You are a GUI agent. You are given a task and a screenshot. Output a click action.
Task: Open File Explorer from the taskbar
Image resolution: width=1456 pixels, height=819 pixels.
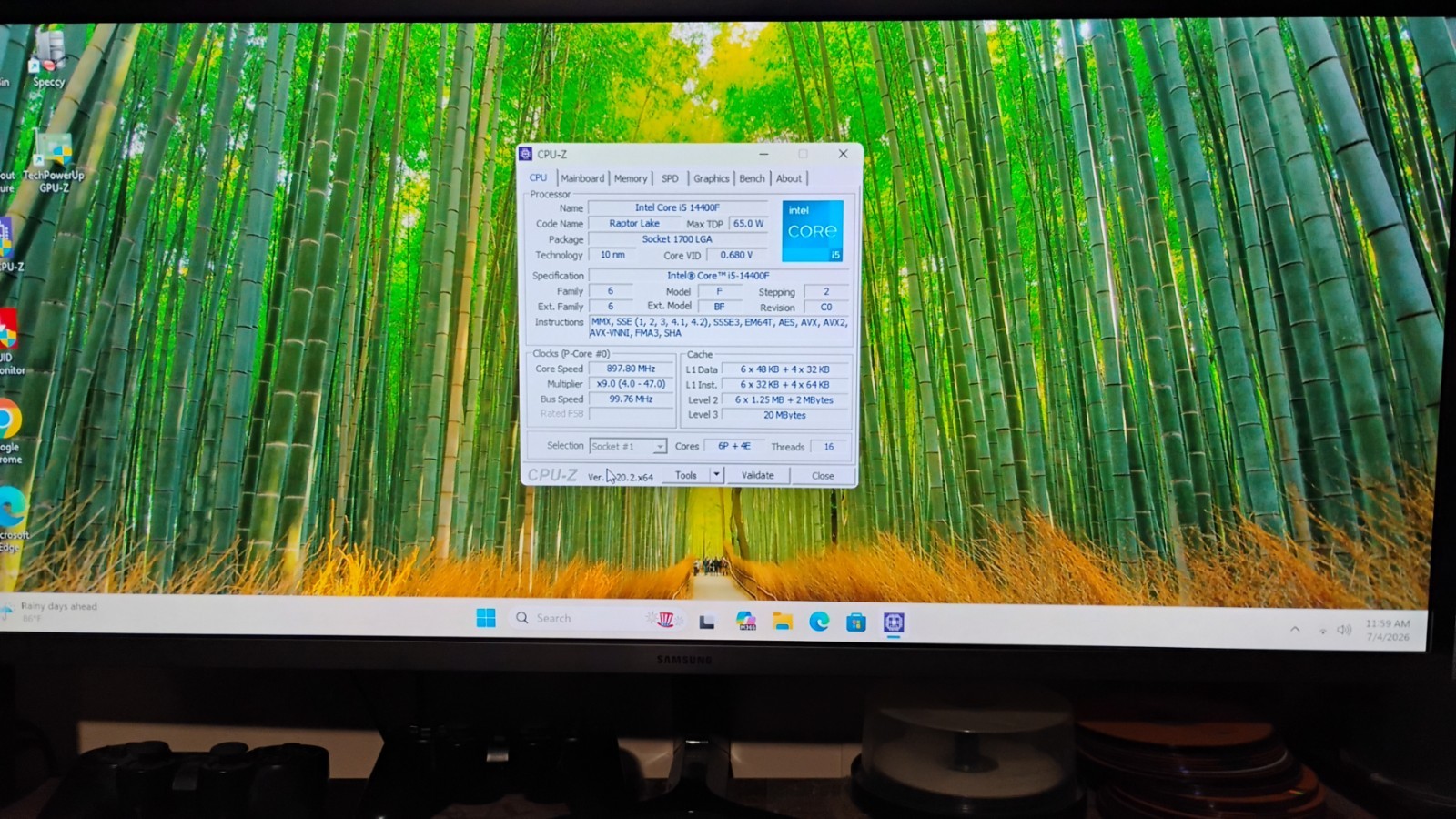(x=783, y=622)
